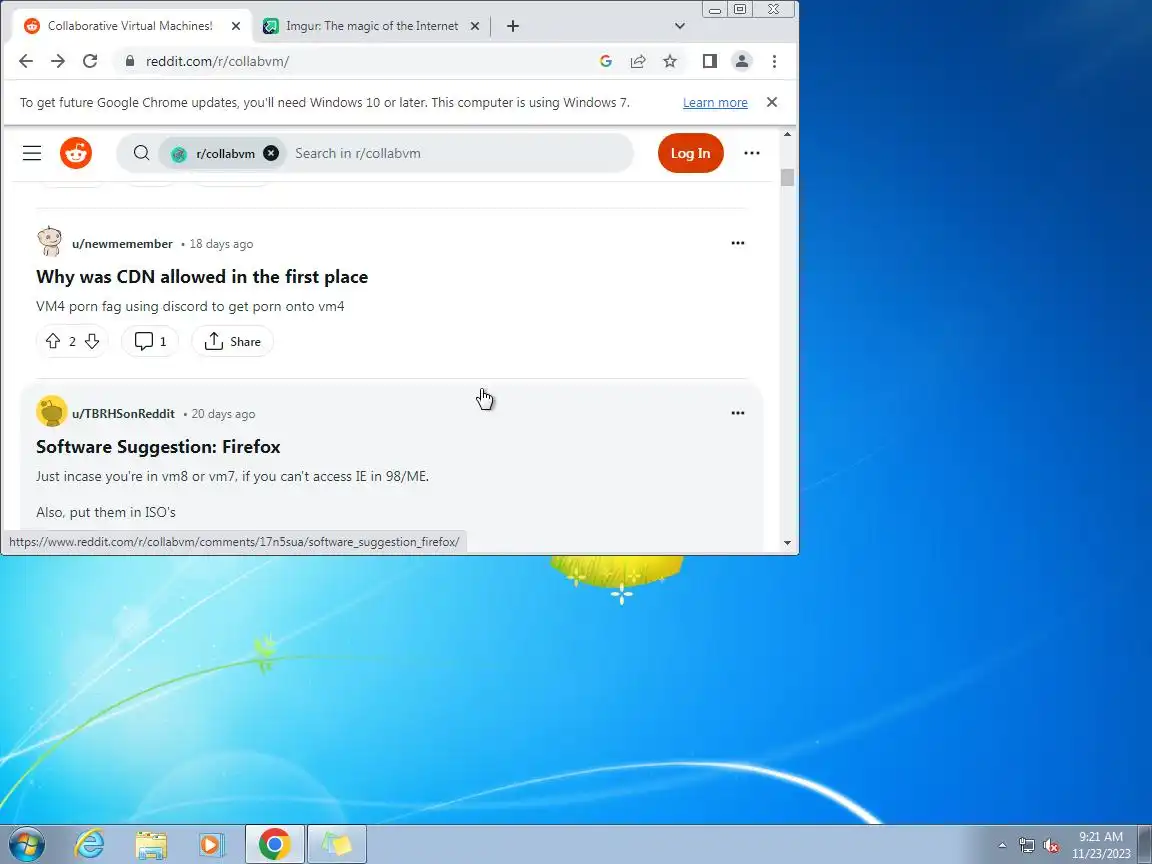Open options menu for the CDN post
This screenshot has width=1152, height=864.
coord(738,243)
